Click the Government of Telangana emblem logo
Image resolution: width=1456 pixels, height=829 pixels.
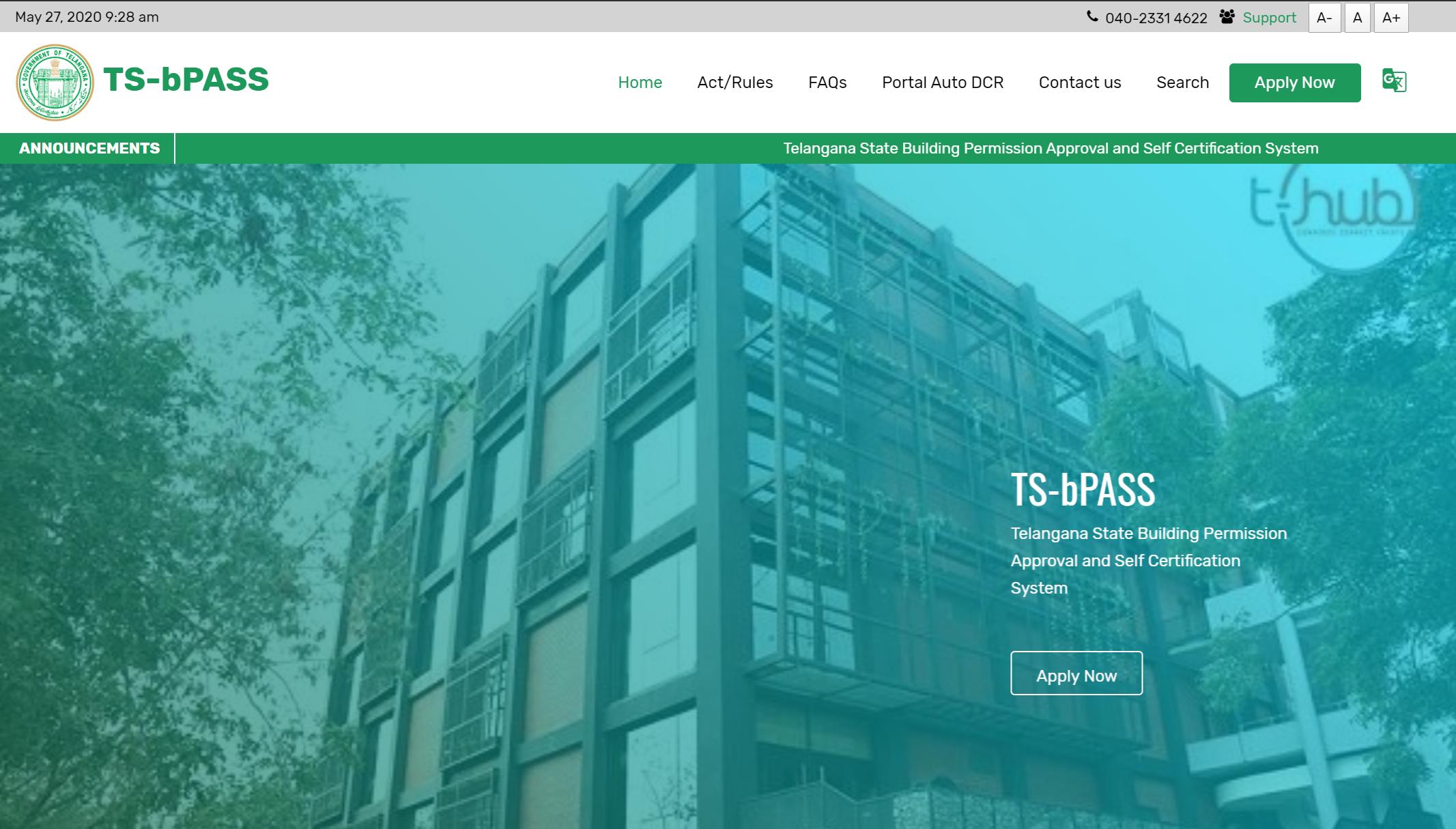[55, 83]
